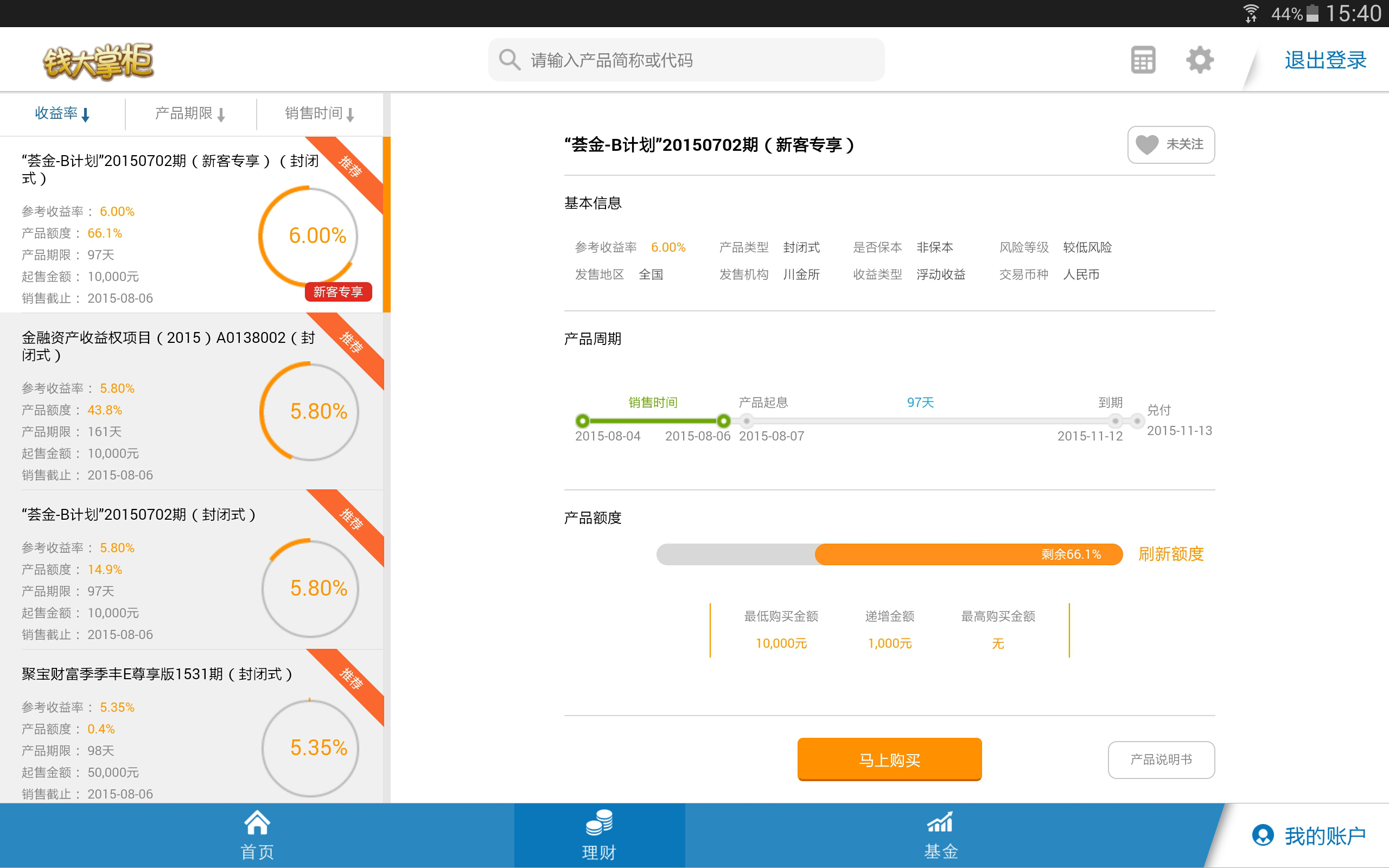Switch to 理财 tab
This screenshot has height=868, width=1389.
[599, 835]
